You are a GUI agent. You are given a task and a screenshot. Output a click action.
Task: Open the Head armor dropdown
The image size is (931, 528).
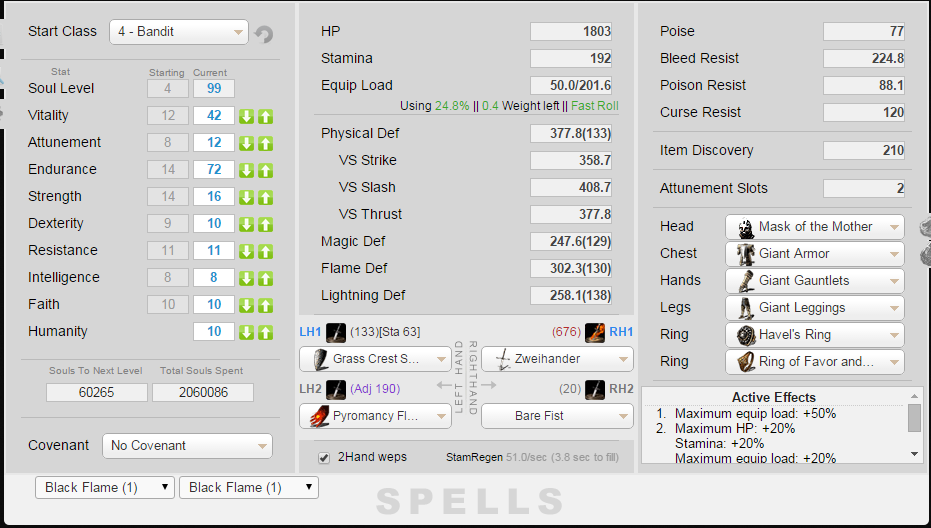click(814, 227)
